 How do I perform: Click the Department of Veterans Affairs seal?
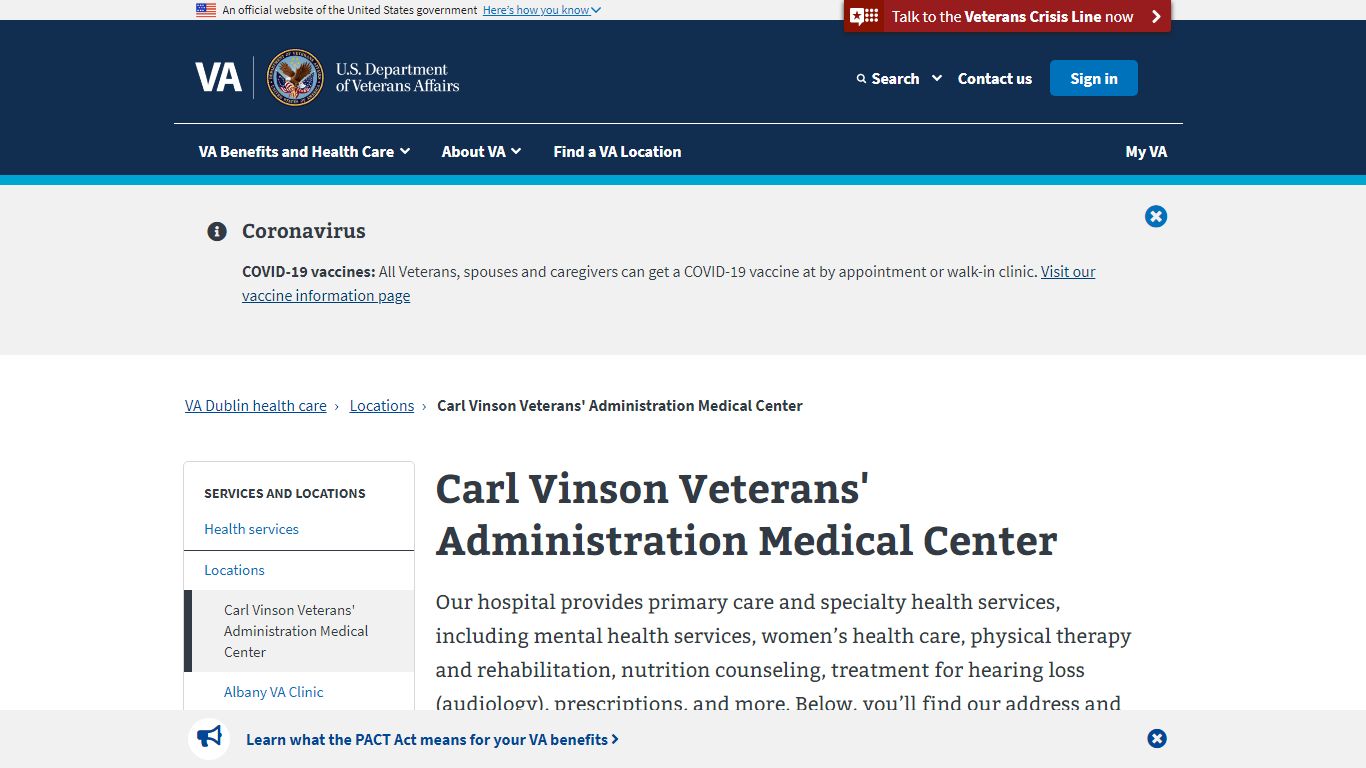coord(295,78)
